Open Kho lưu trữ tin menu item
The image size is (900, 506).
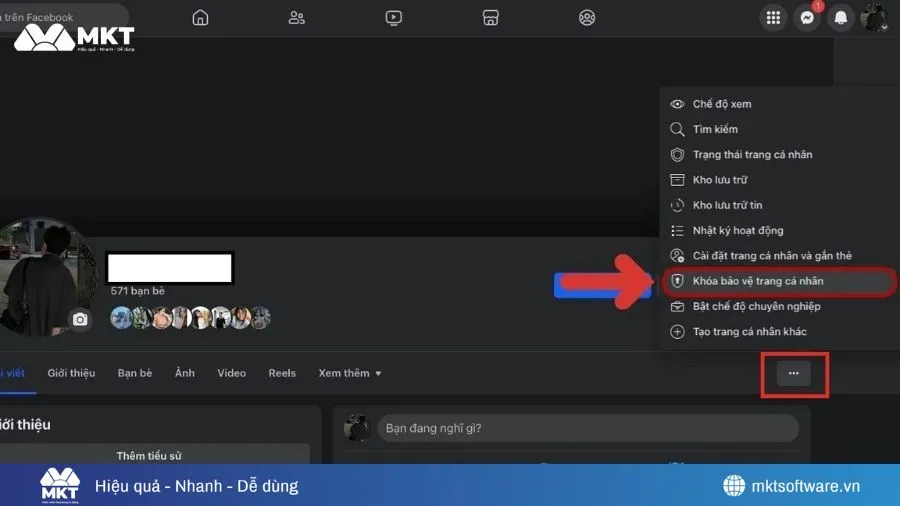[778, 205]
